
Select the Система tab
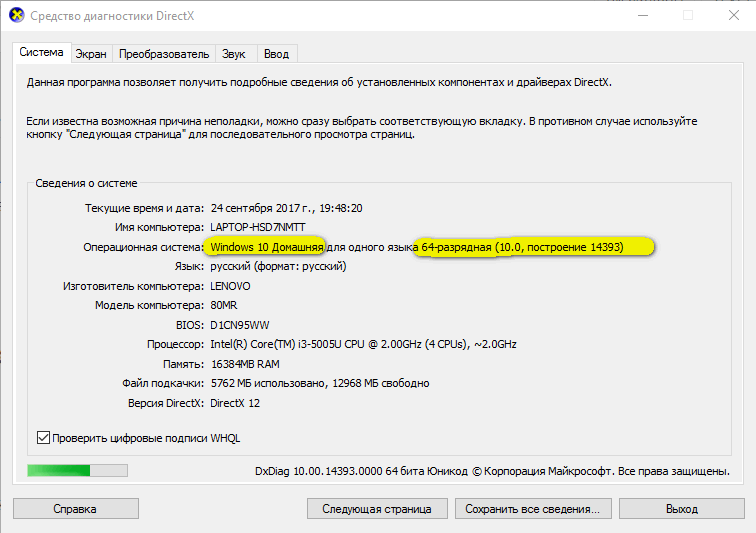point(41,53)
